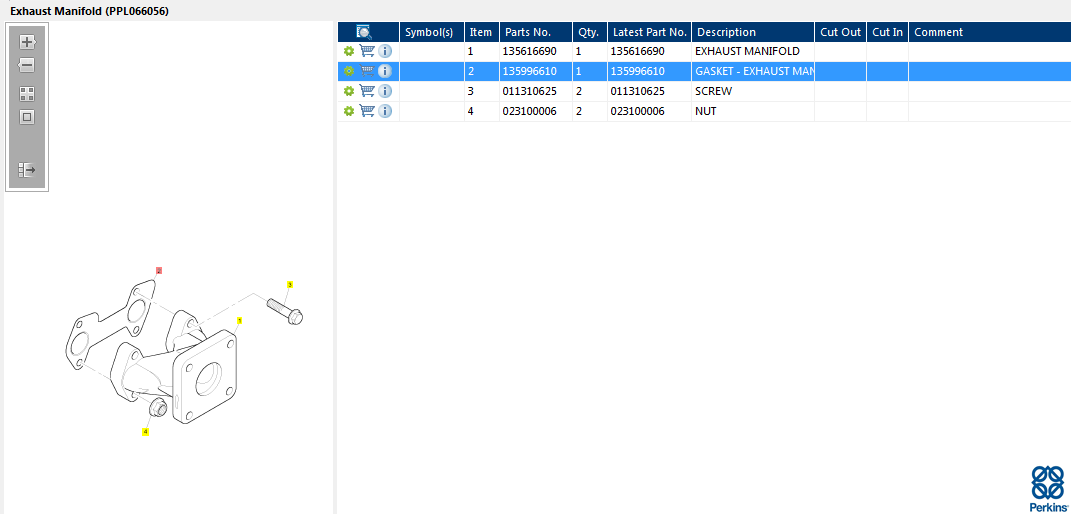Screen dimensions: 1071x514
Task: Sort by the Item column header
Action: click(x=482, y=32)
